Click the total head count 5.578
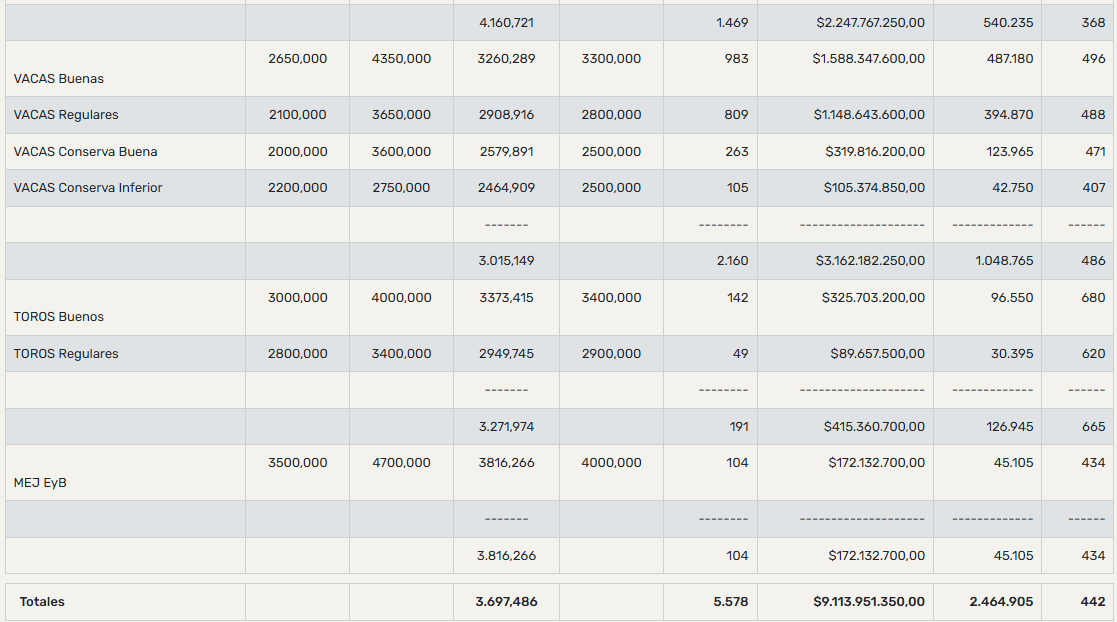The height and width of the screenshot is (622, 1117). pyautogui.click(x=731, y=601)
